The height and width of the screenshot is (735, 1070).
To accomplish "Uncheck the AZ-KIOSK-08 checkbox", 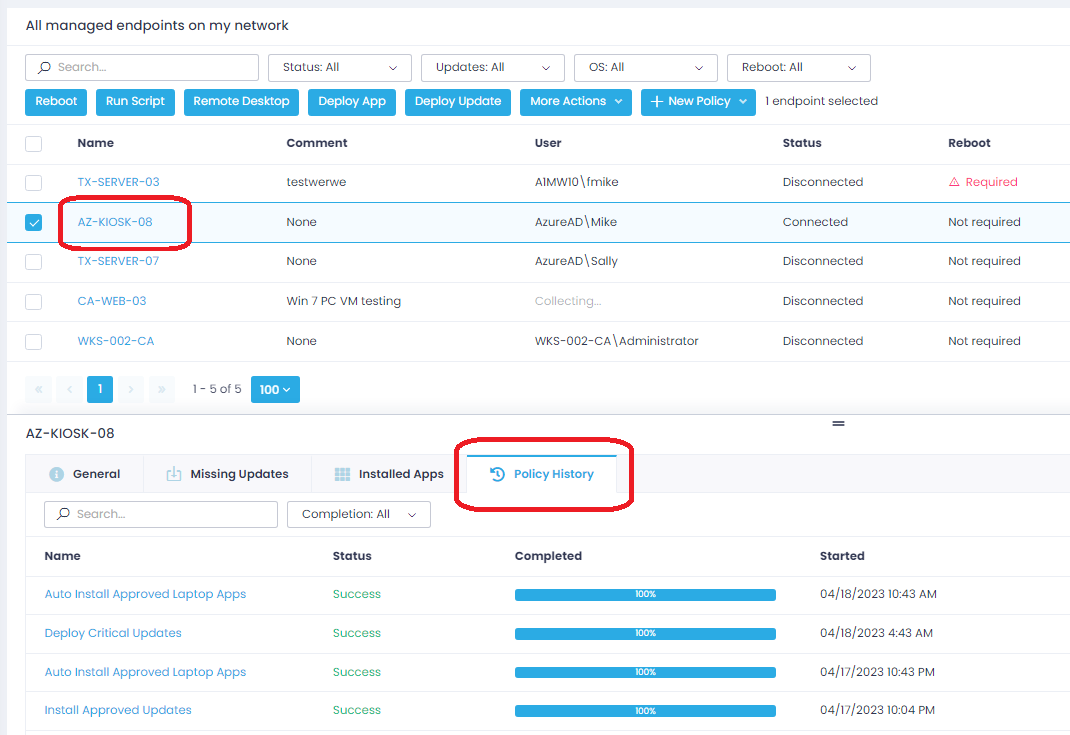I will pyautogui.click(x=34, y=223).
